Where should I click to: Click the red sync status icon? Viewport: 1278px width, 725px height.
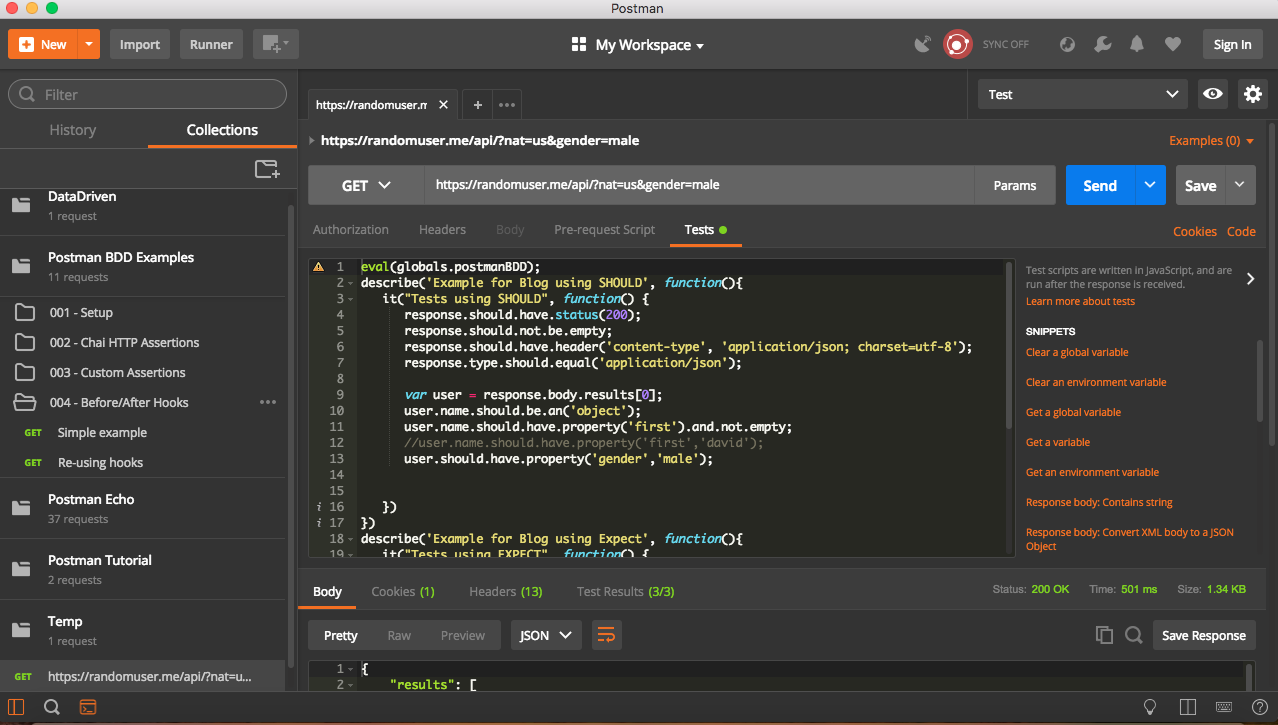958,44
